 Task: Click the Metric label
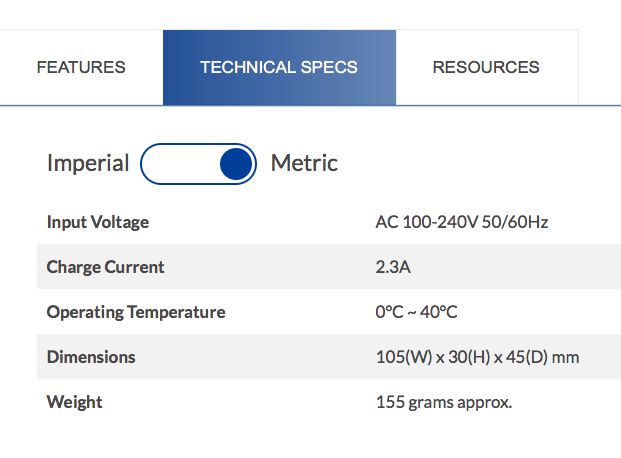[x=304, y=163]
